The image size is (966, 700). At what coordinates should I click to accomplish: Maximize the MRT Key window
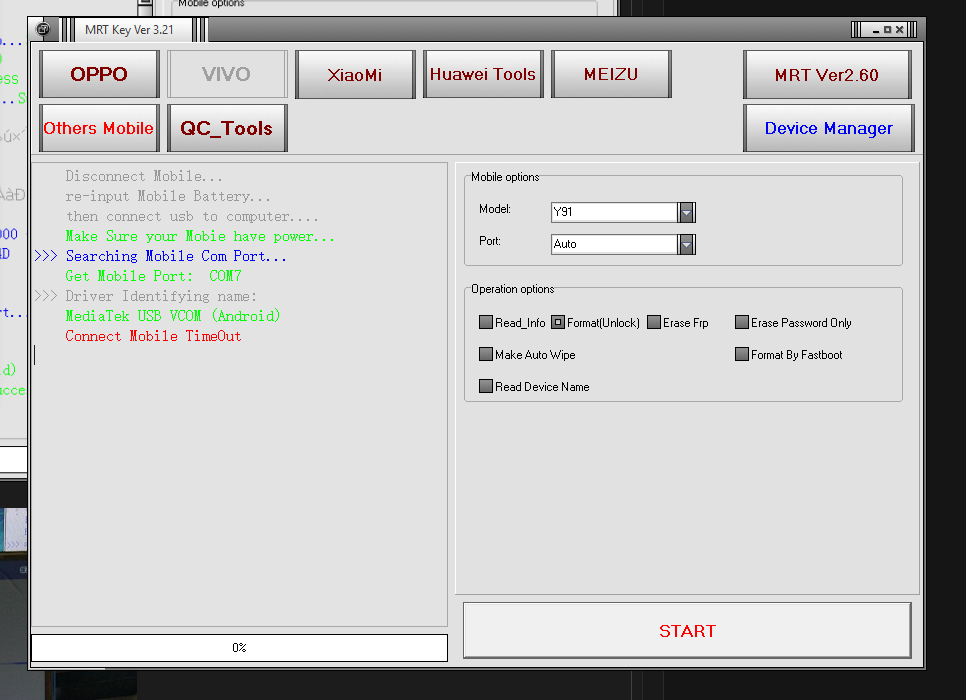(888, 30)
